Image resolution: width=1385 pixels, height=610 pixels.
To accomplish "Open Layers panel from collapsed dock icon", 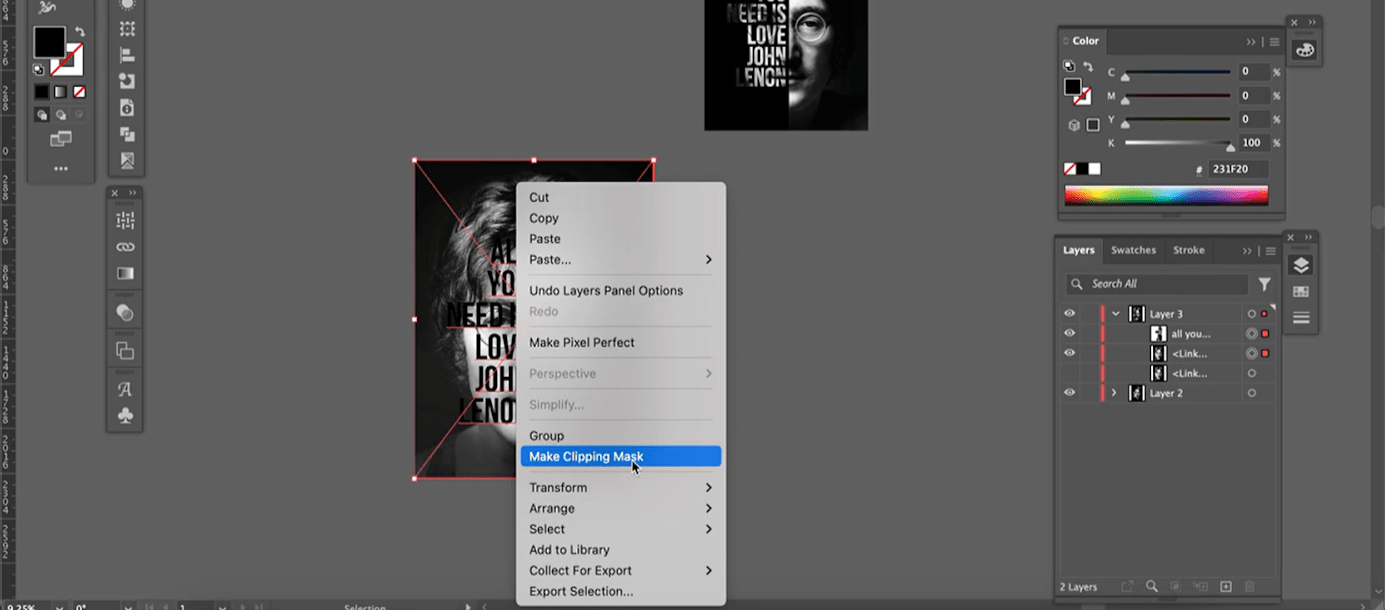I will coord(1301,265).
